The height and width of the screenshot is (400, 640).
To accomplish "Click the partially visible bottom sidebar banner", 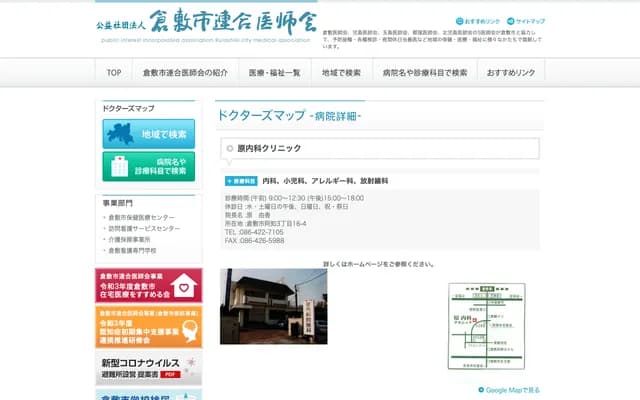I will pos(149,395).
